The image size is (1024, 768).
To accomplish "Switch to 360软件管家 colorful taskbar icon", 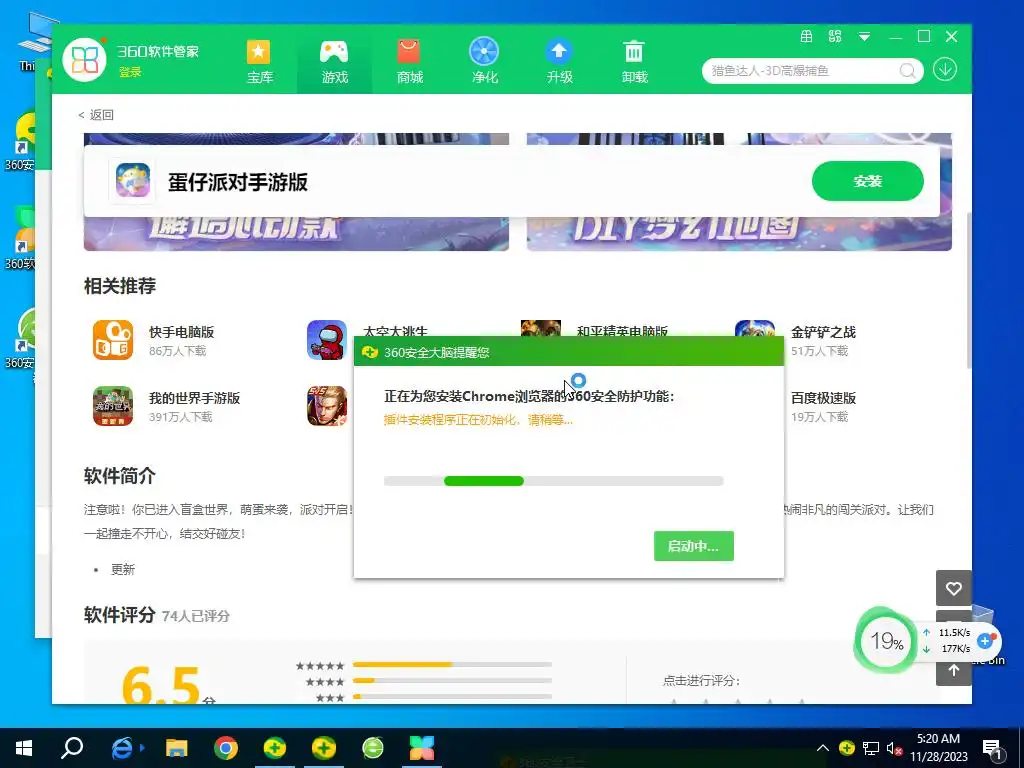I will (x=422, y=748).
